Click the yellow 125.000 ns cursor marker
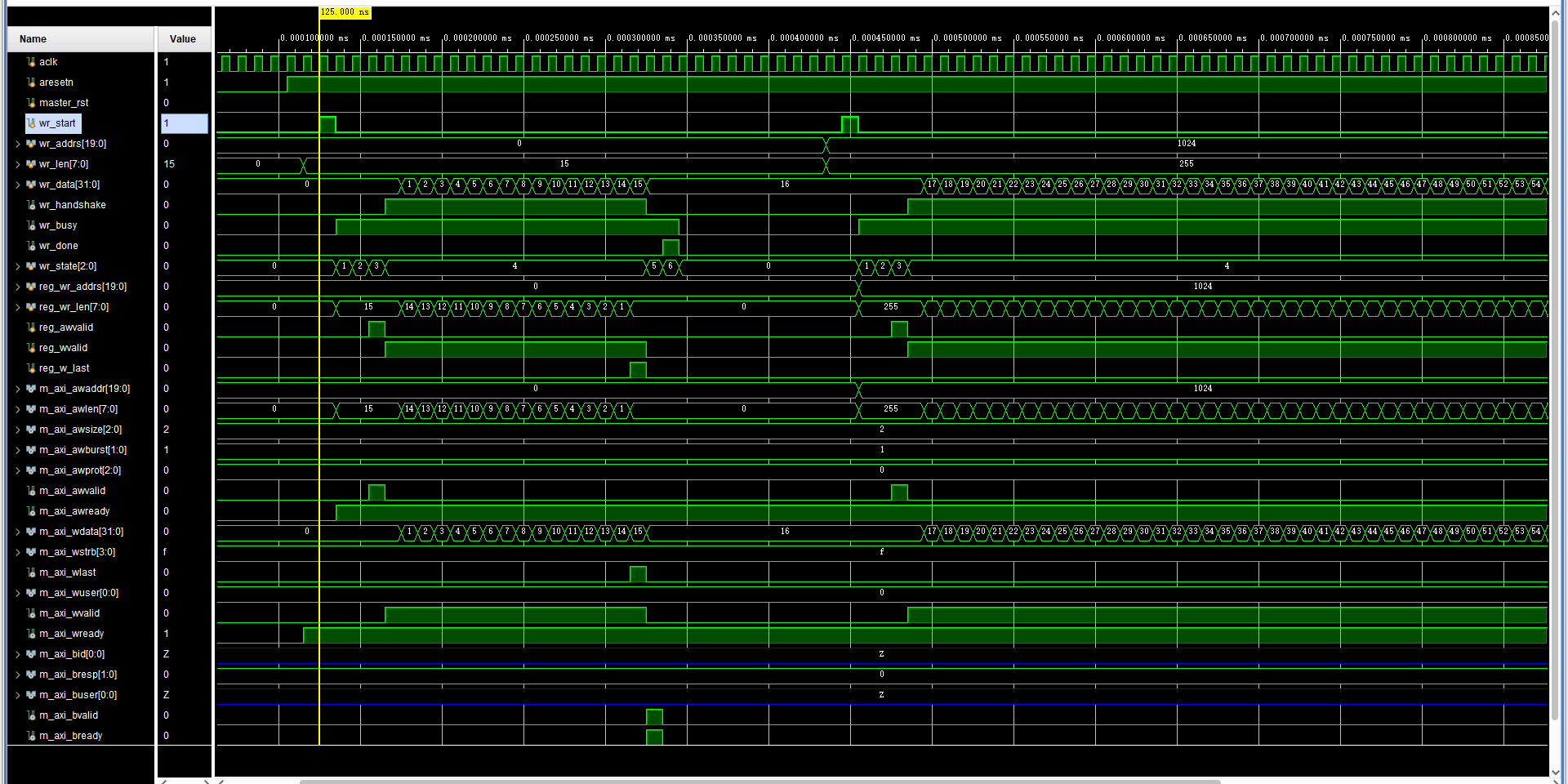The image size is (1568, 784). pos(342,12)
